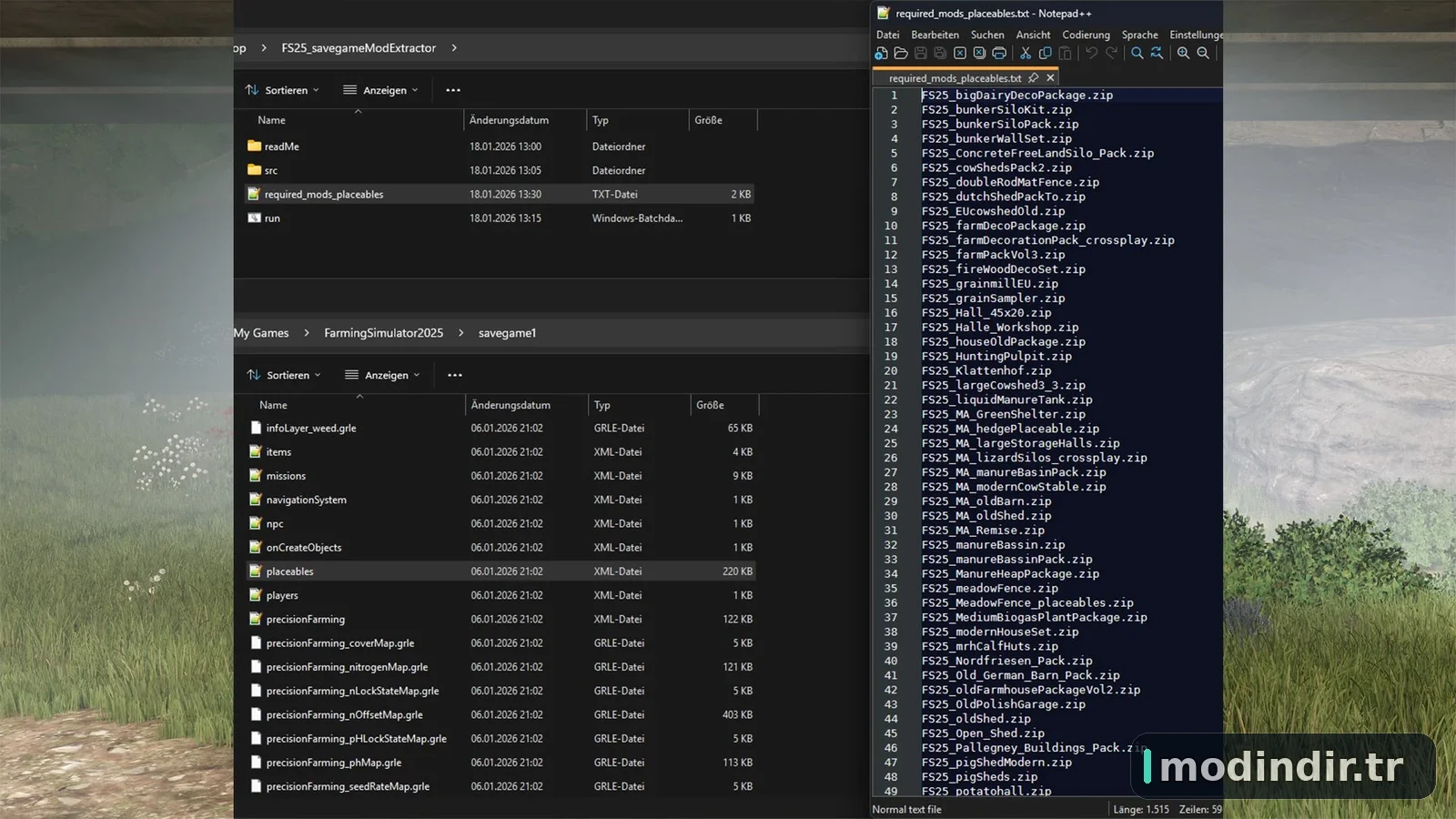
Task: Click the "Länge: 1.515" status bar entry
Action: click(1141, 809)
